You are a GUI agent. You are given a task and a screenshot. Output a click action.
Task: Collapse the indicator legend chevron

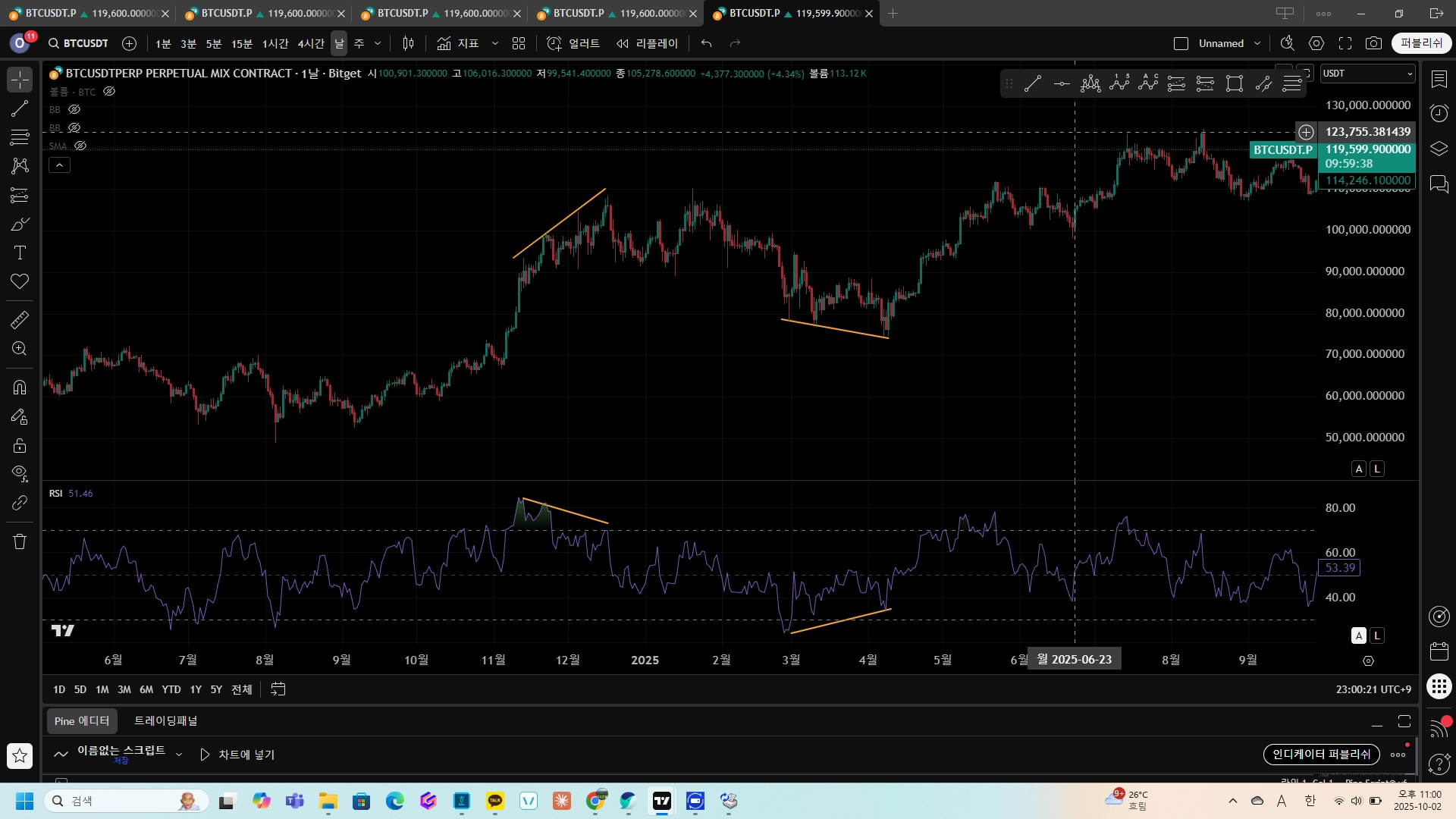coord(59,165)
